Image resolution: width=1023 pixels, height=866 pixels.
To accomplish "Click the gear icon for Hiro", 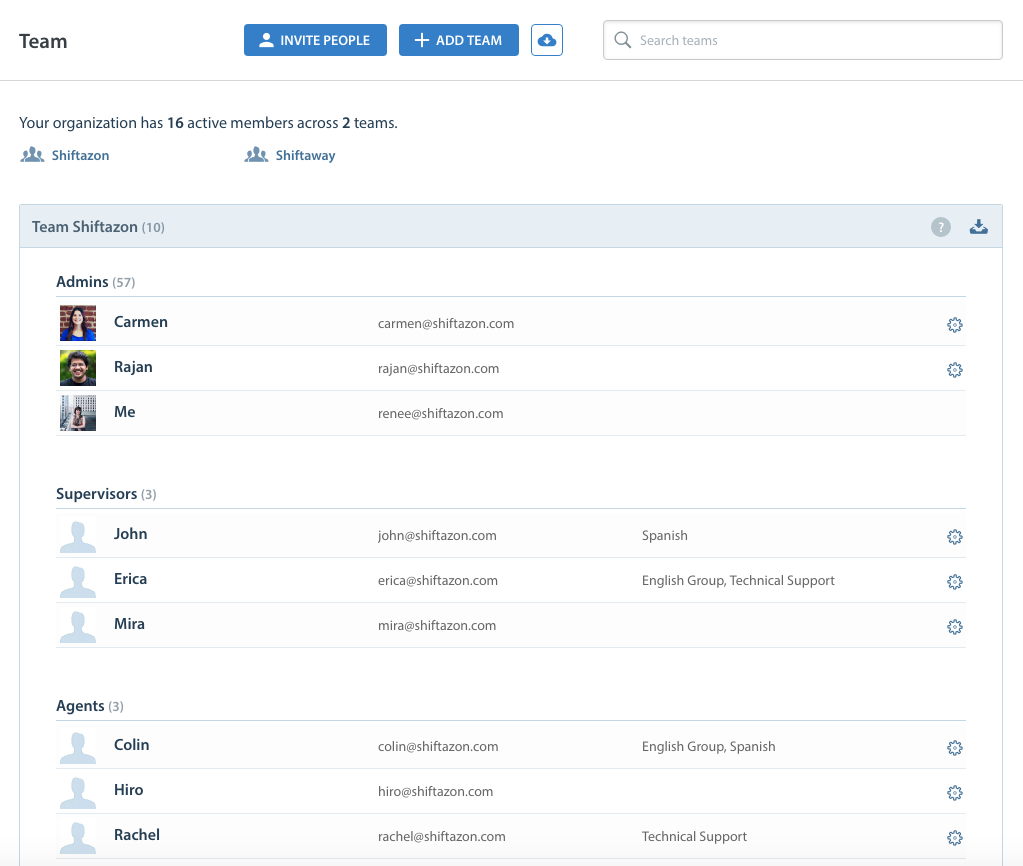I will [954, 793].
